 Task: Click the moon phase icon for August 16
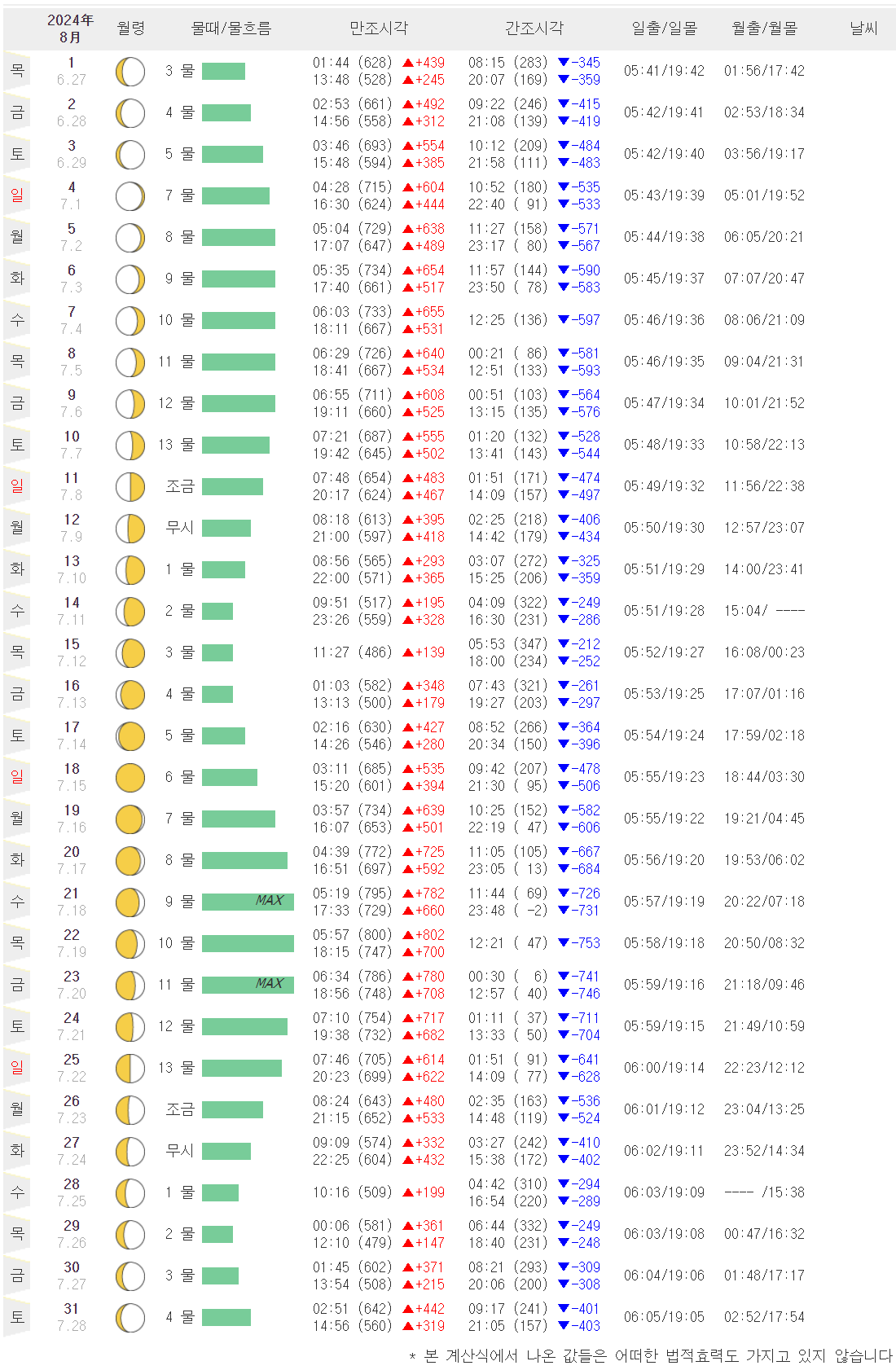pos(130,695)
